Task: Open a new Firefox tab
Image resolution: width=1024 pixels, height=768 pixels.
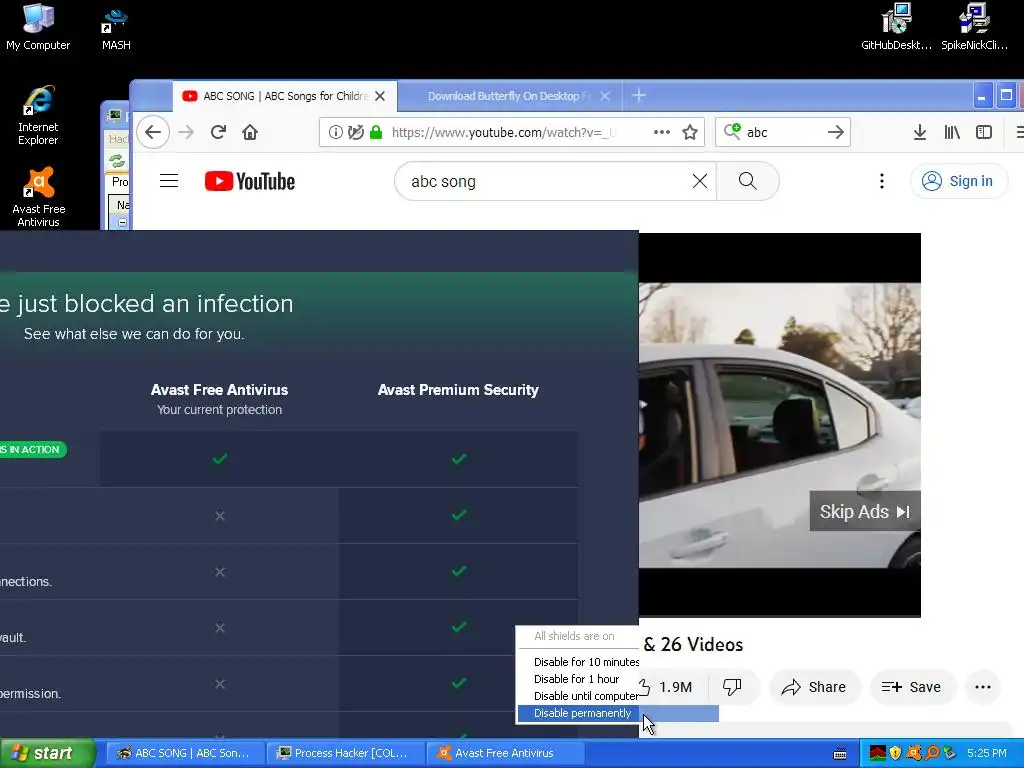Action: tap(639, 96)
